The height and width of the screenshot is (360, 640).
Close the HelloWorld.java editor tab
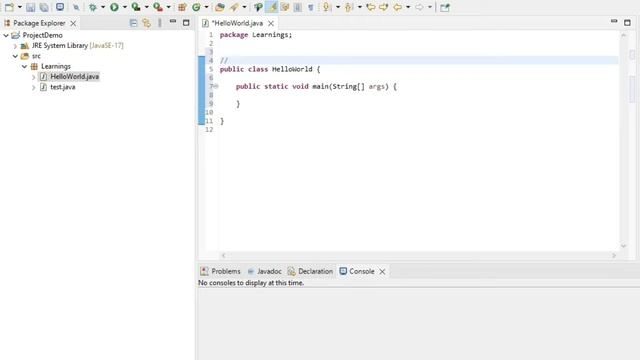[x=271, y=23]
